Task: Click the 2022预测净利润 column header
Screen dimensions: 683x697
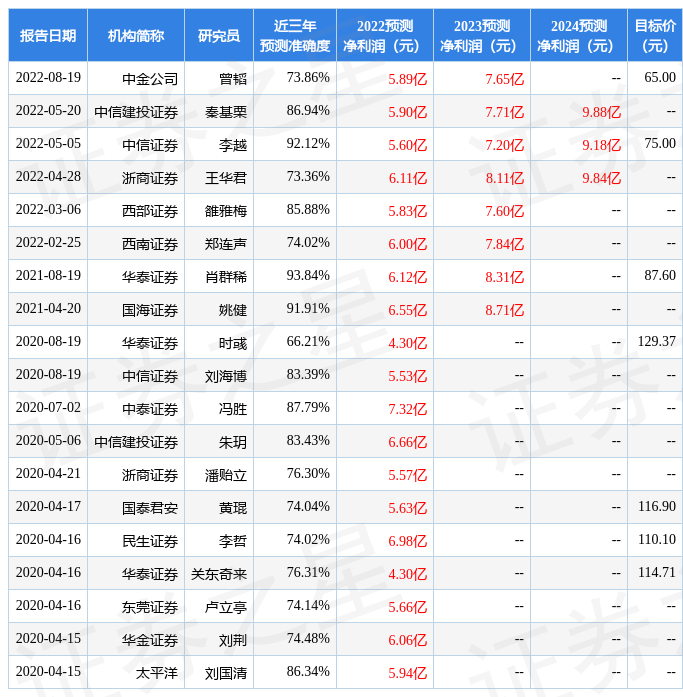Action: pos(385,35)
